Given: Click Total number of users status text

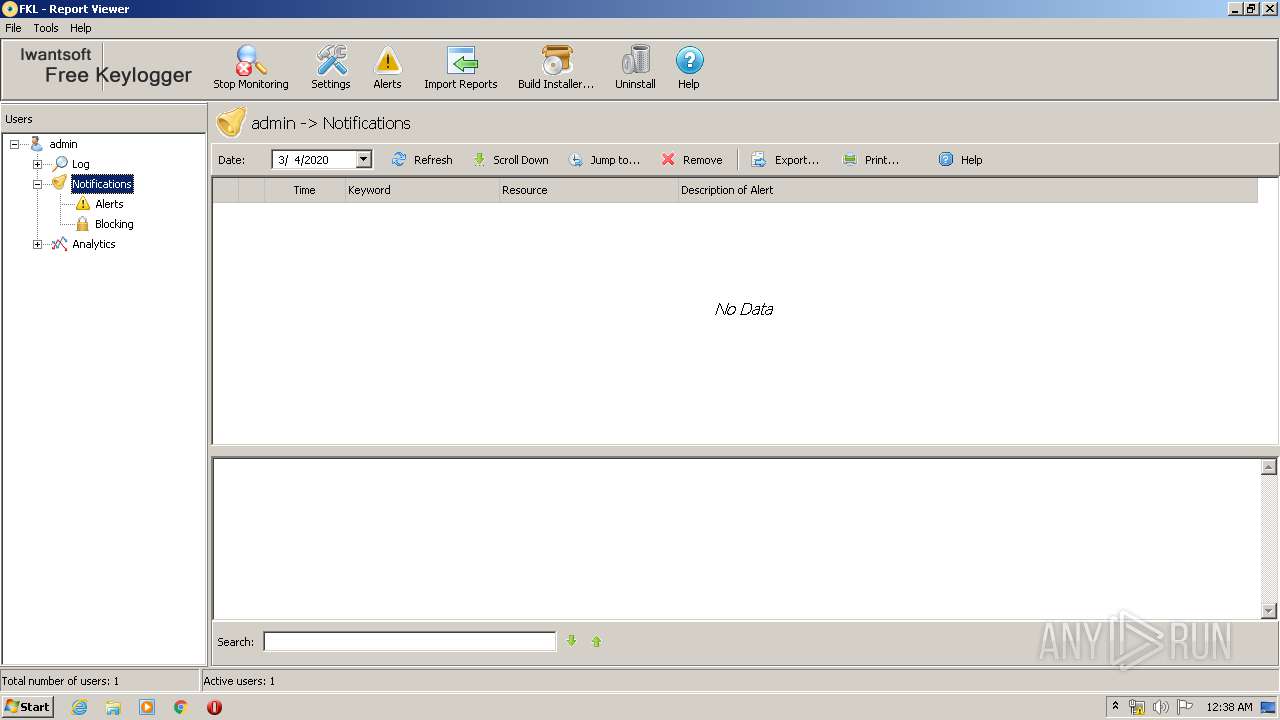Looking at the screenshot, I should [60, 681].
